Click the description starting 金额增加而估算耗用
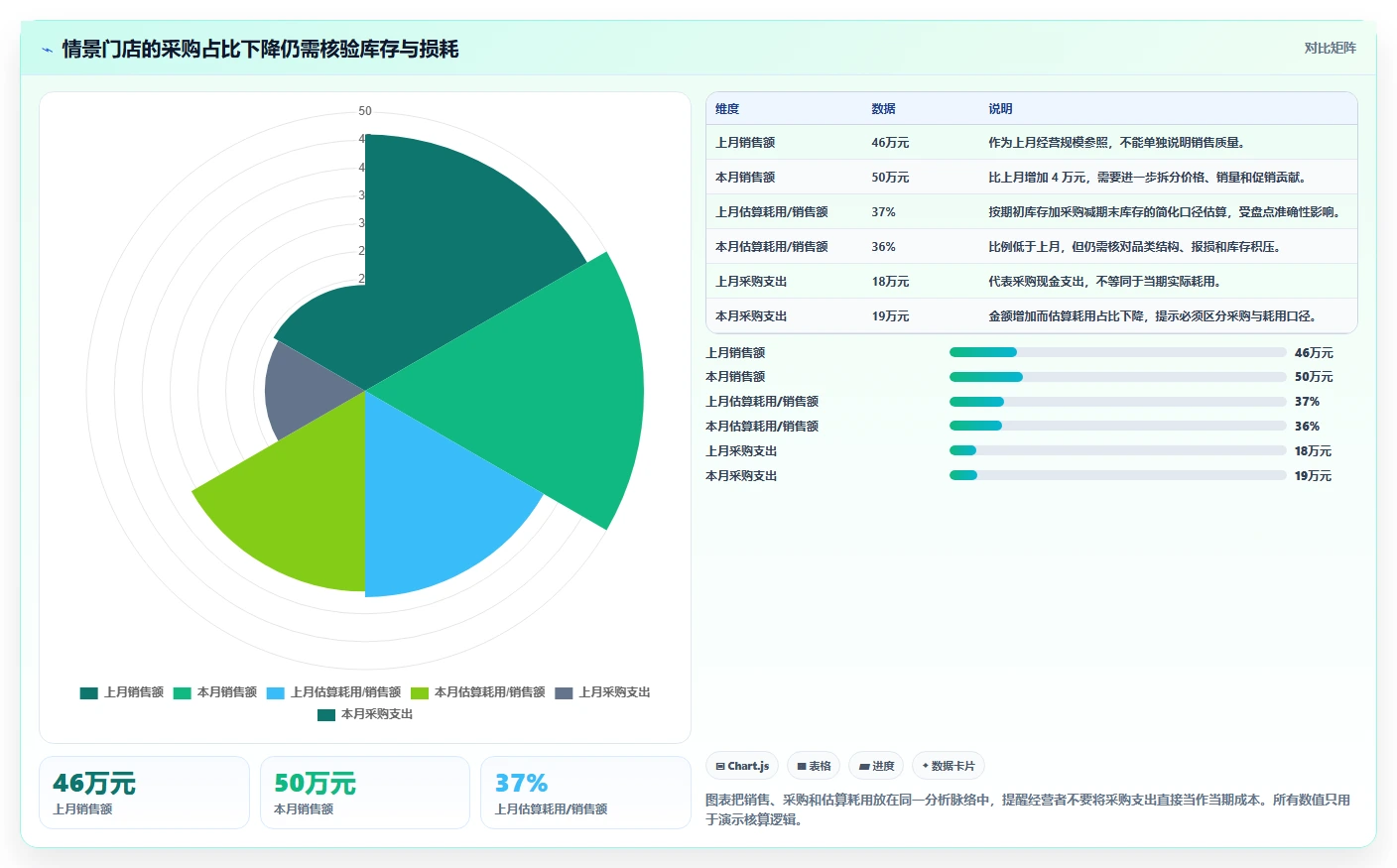The height and width of the screenshot is (868, 1397). (x=1153, y=316)
